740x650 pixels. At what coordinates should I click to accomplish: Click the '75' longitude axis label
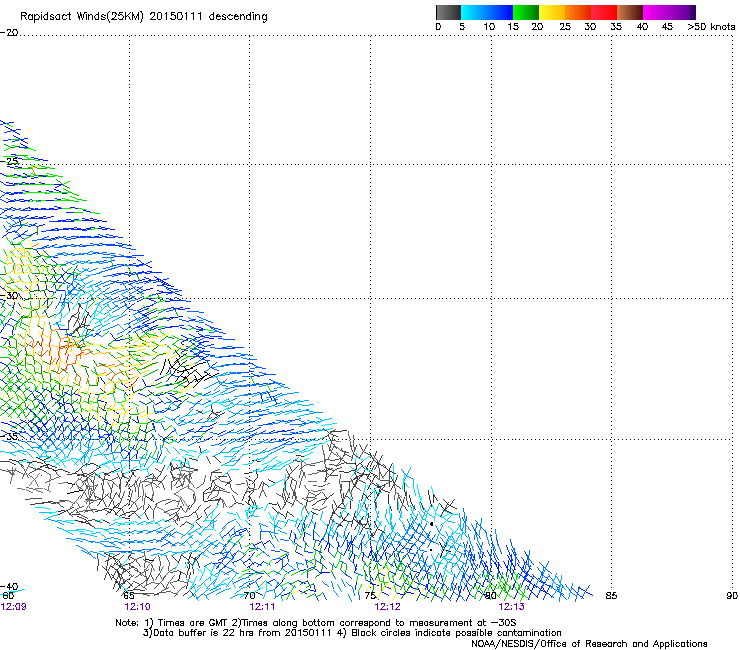[370, 596]
